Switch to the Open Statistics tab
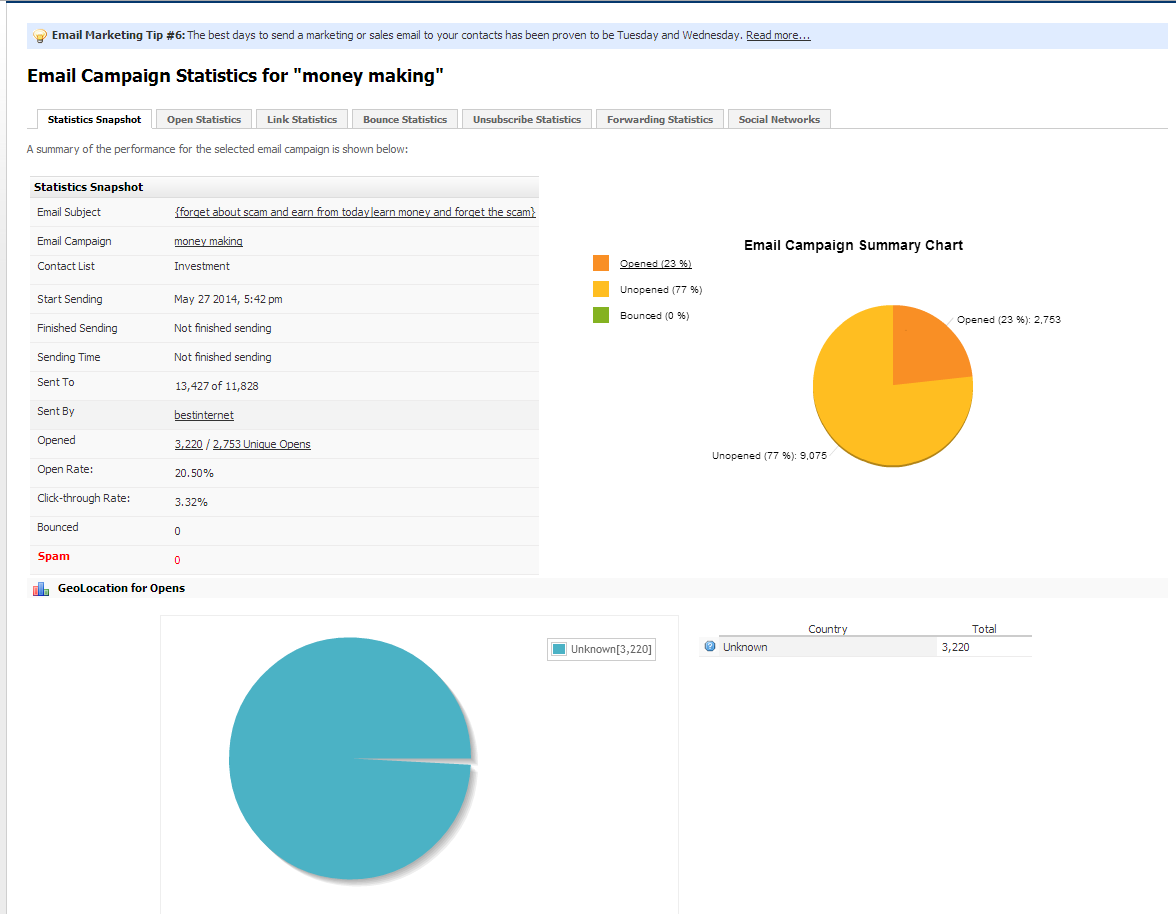Image resolution: width=1176 pixels, height=914 pixels. click(x=203, y=118)
